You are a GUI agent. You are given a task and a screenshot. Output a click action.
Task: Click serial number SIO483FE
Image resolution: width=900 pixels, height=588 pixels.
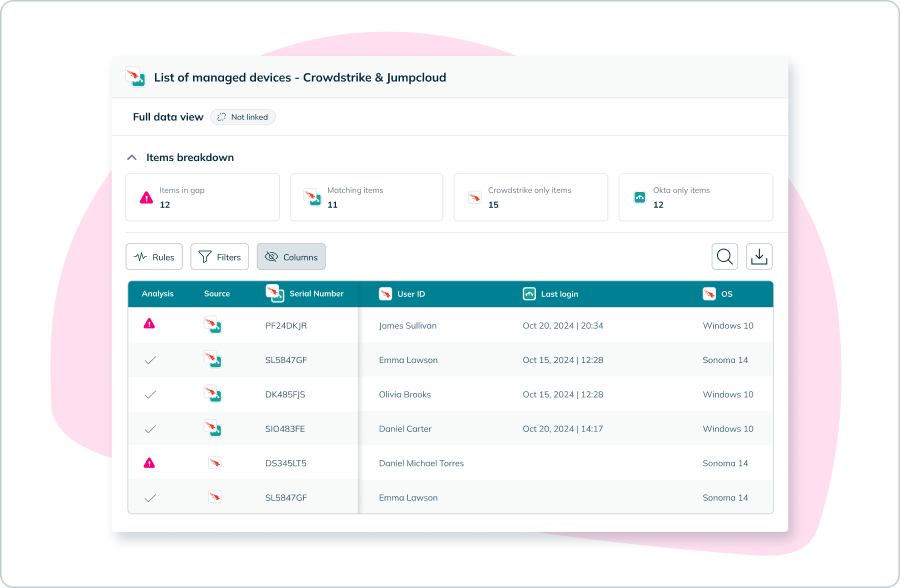click(x=285, y=429)
